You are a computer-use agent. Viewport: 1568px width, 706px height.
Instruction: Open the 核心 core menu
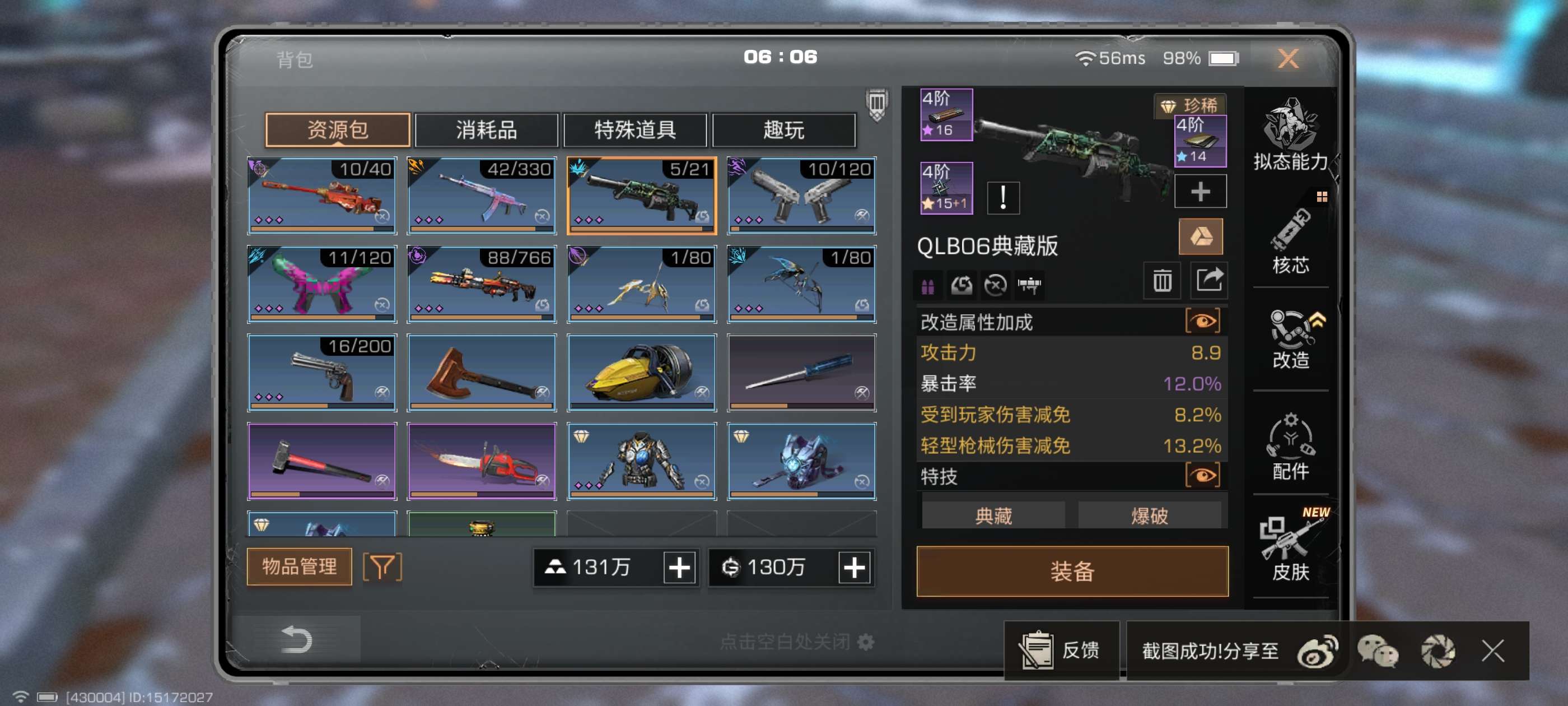pos(1290,240)
